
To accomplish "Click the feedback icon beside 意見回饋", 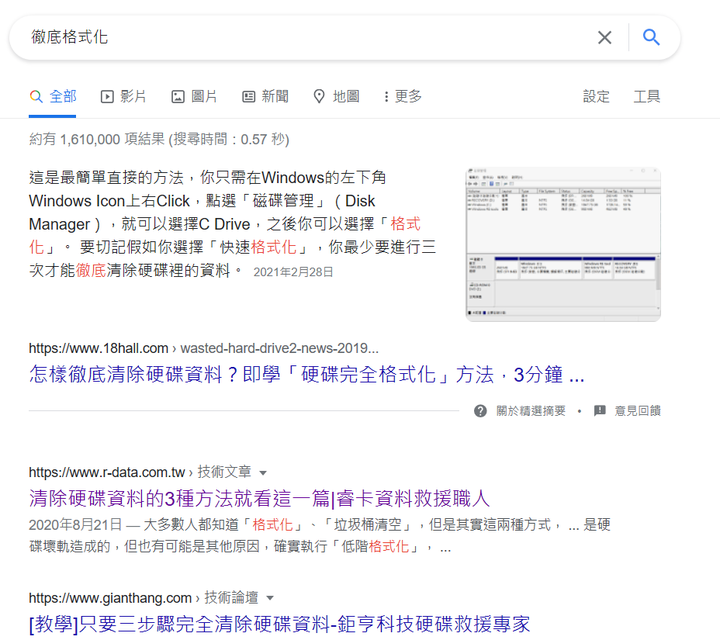I will click(x=600, y=410).
